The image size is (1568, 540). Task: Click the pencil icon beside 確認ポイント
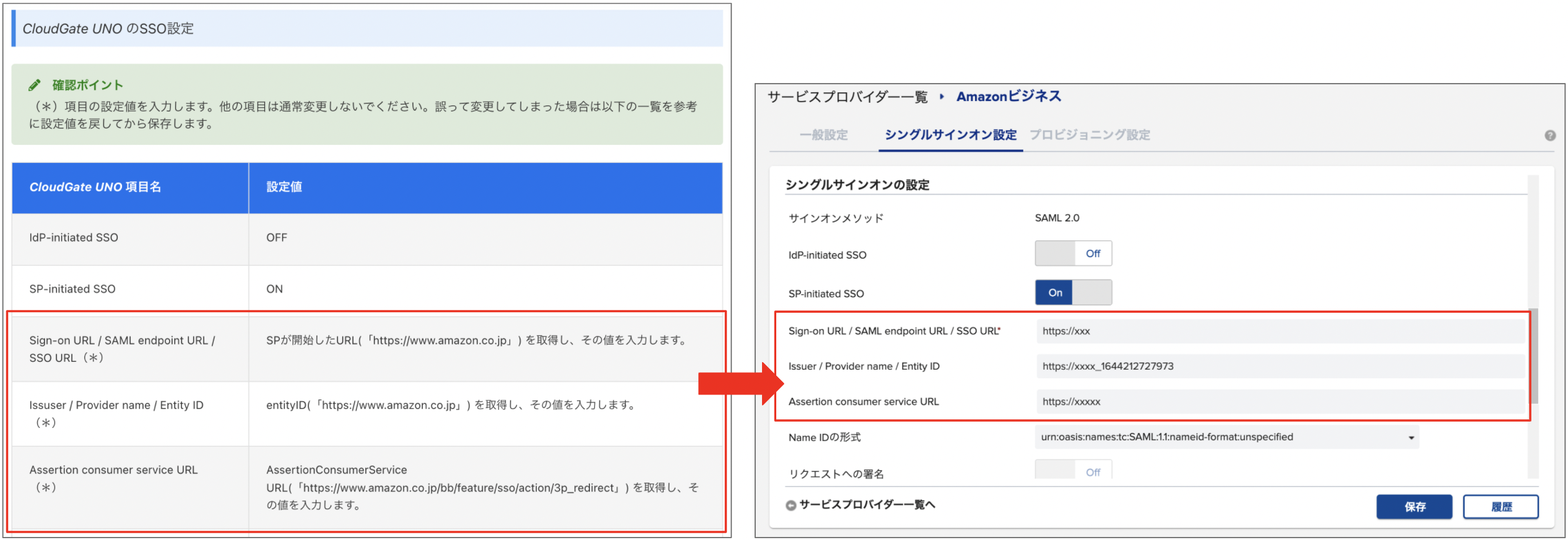tap(35, 85)
